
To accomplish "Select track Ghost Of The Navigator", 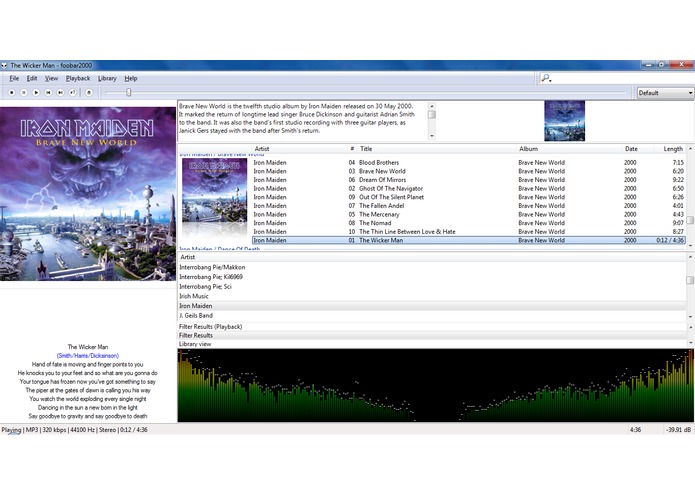I will coord(469,188).
